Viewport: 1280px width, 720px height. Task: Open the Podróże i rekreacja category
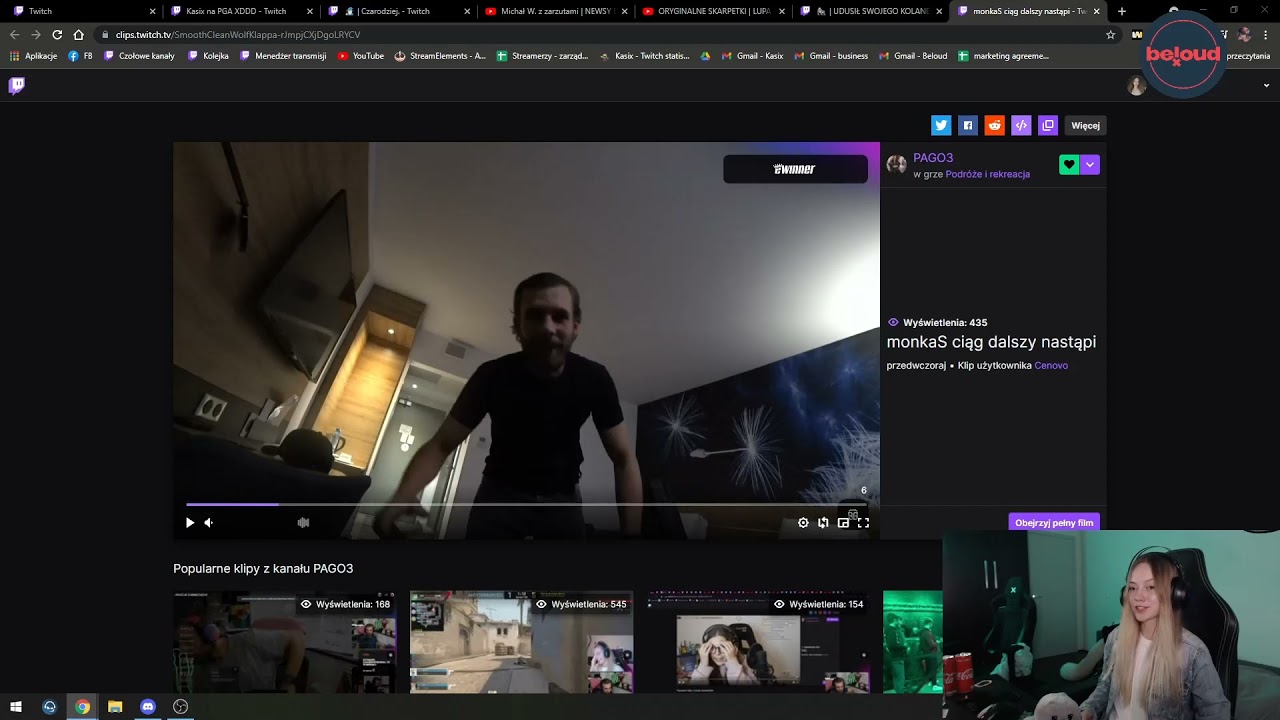pyautogui.click(x=987, y=174)
